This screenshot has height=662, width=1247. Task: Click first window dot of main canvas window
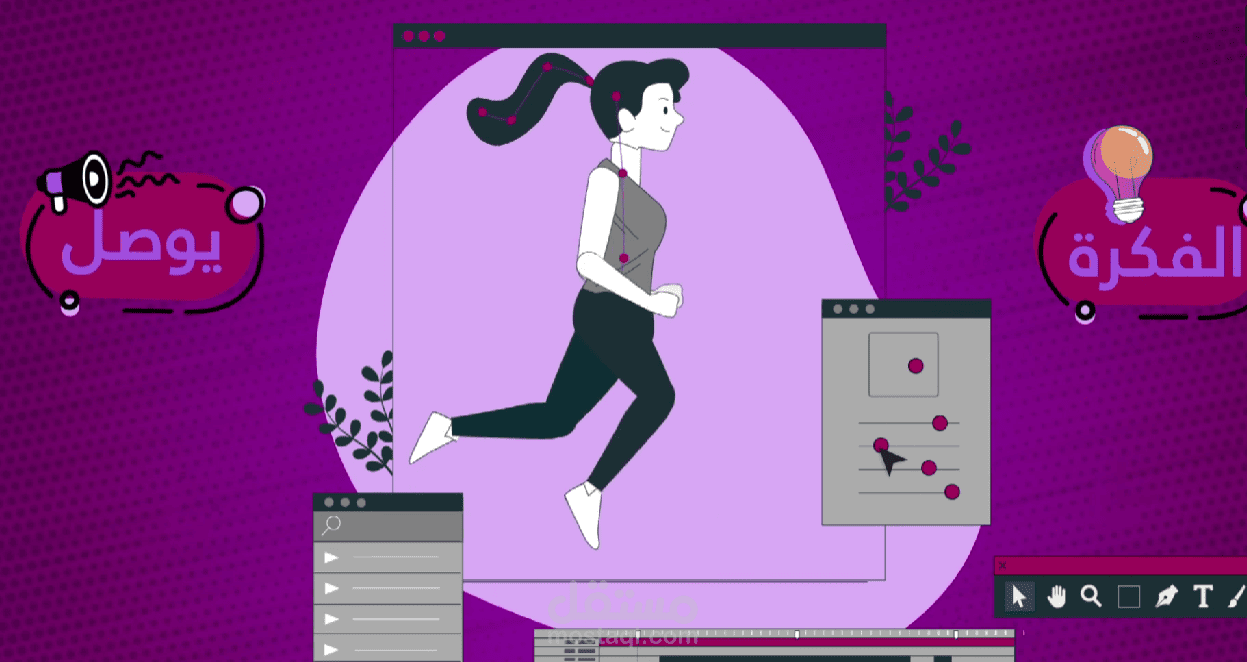click(x=408, y=36)
